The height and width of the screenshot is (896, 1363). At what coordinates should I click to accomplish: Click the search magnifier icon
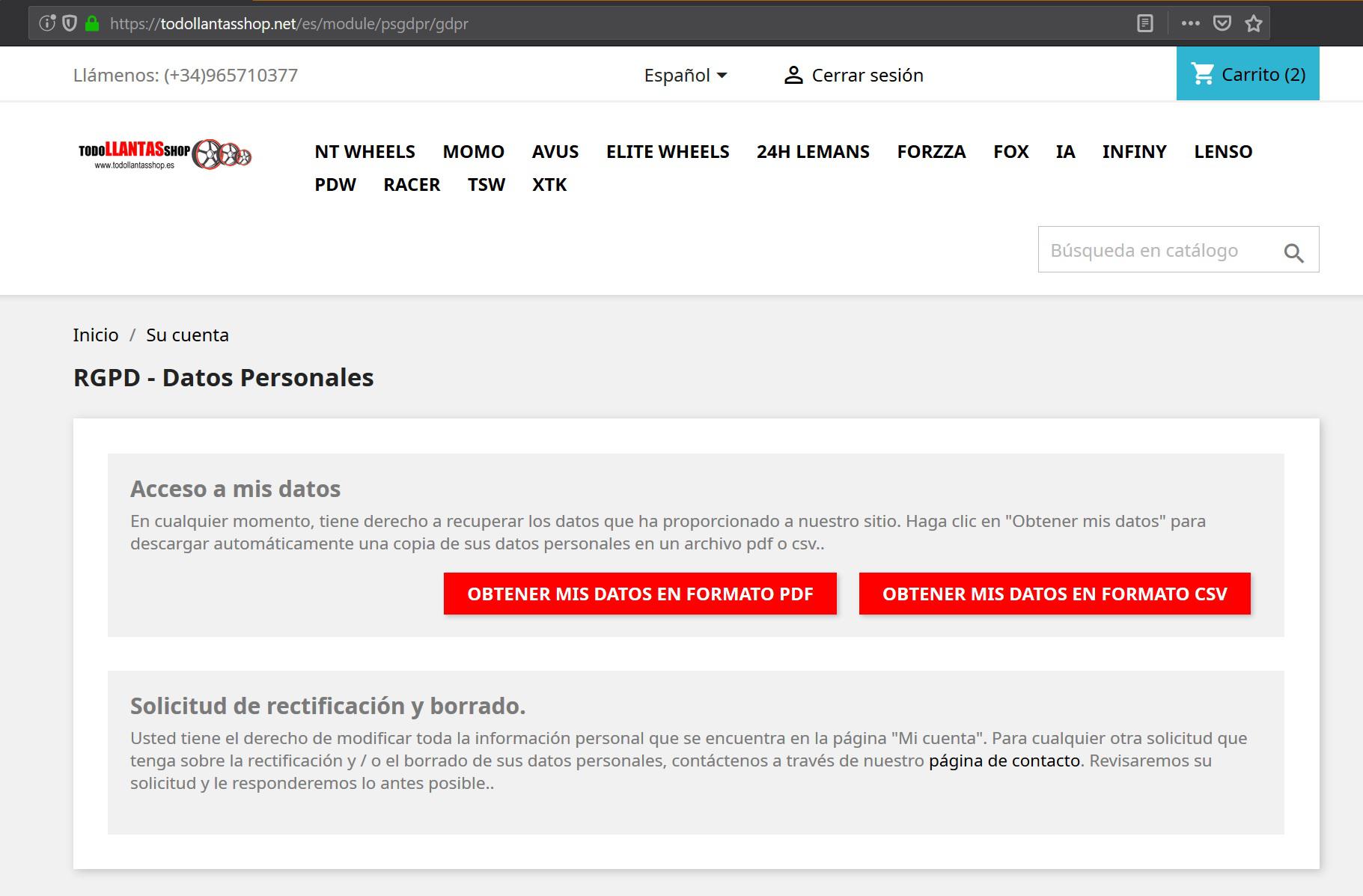1293,253
